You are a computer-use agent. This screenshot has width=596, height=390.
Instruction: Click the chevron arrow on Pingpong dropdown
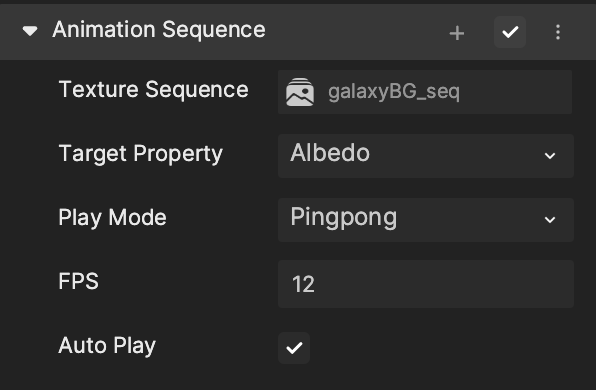[x=550, y=220]
